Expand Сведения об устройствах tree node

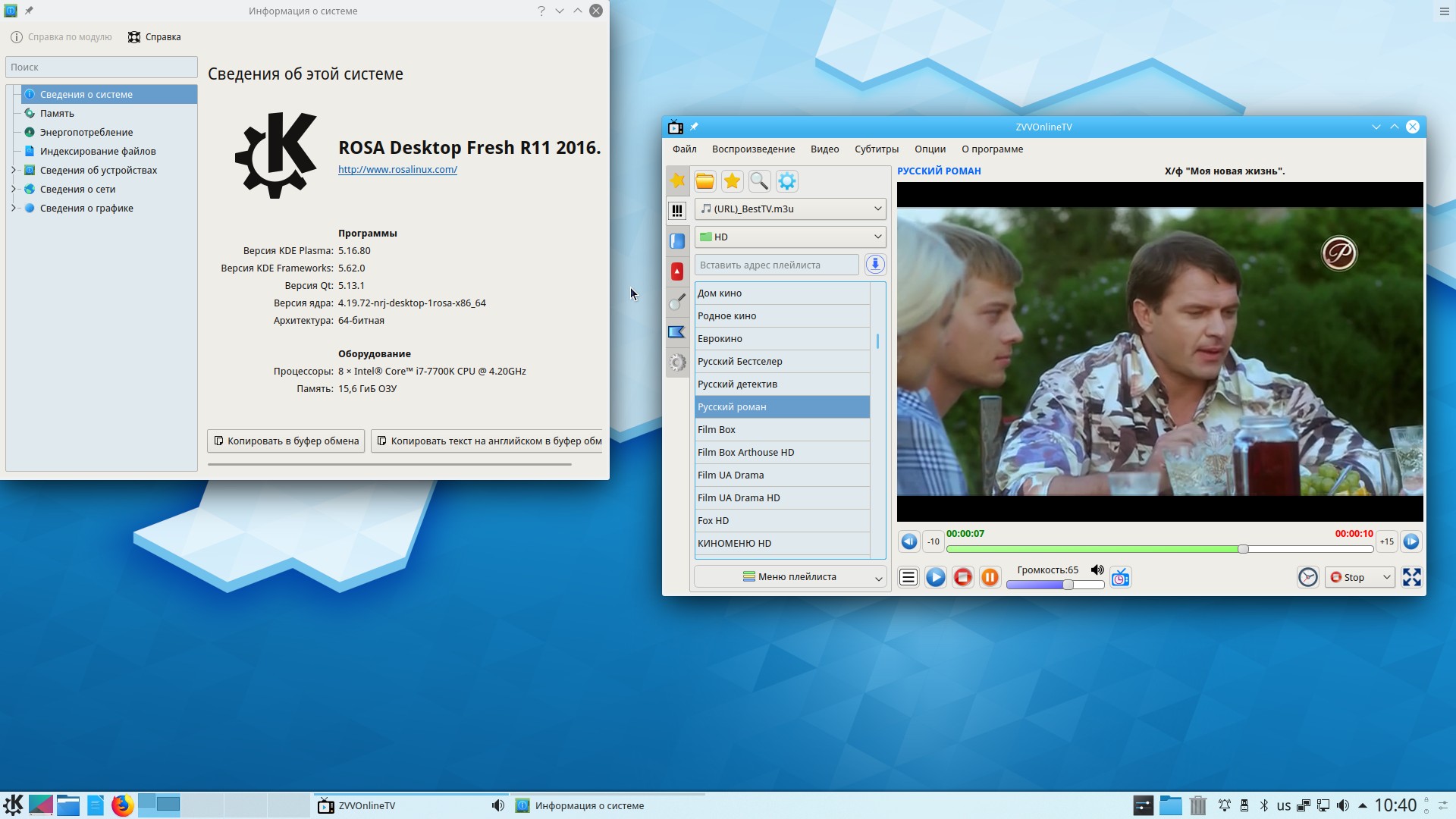click(14, 170)
